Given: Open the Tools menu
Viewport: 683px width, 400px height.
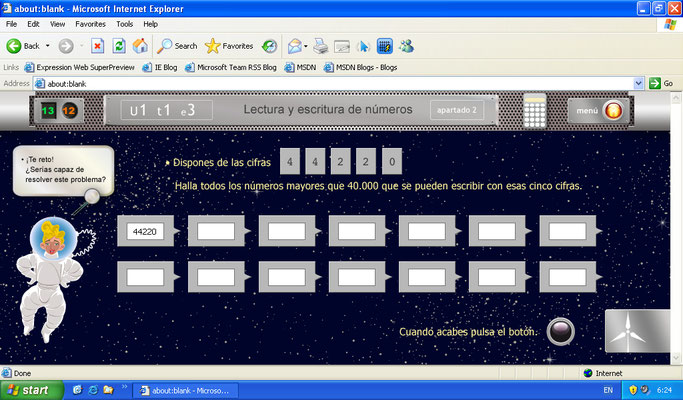Looking at the screenshot, I should coord(125,24).
